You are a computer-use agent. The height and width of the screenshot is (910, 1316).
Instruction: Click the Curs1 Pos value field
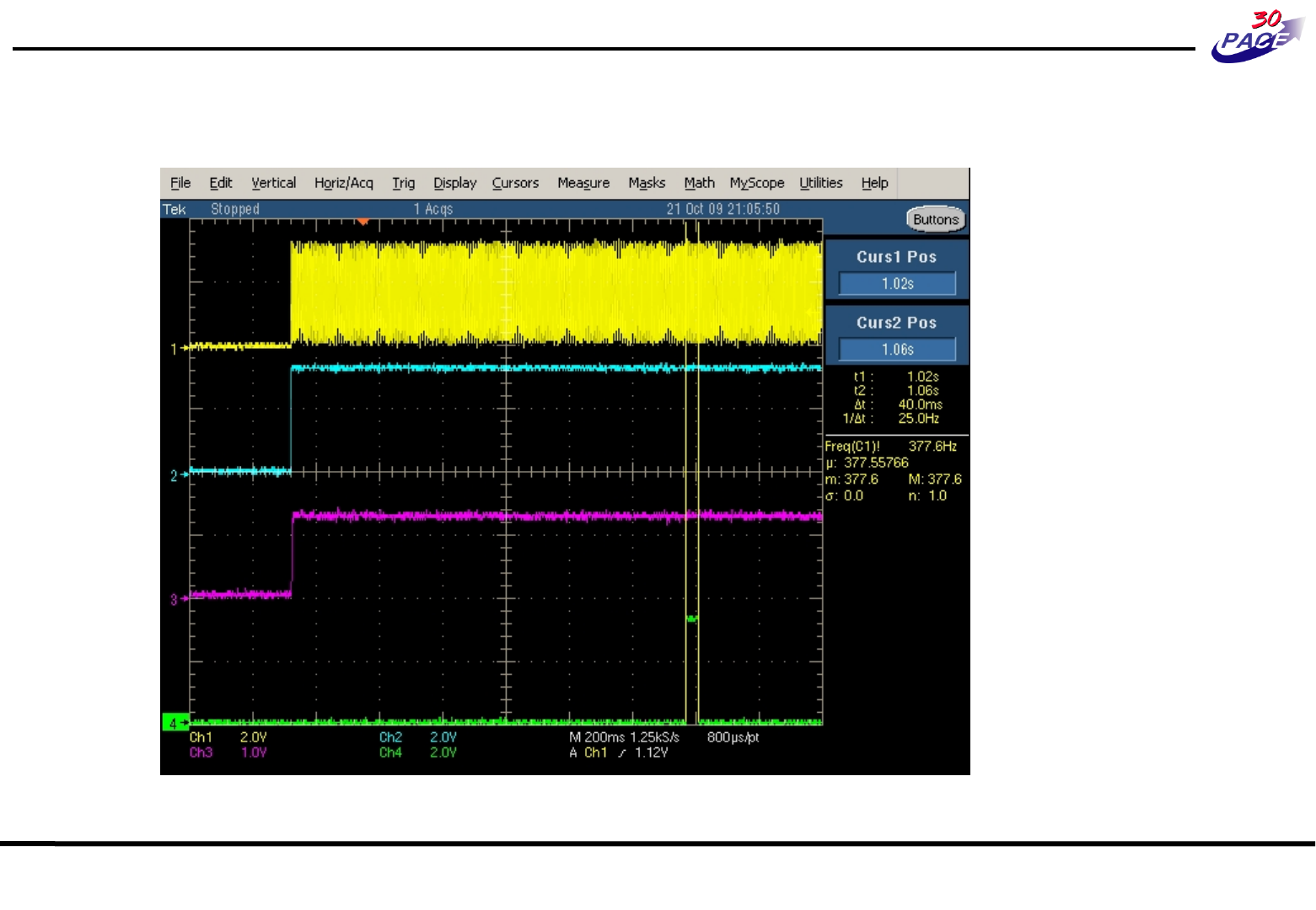(897, 284)
